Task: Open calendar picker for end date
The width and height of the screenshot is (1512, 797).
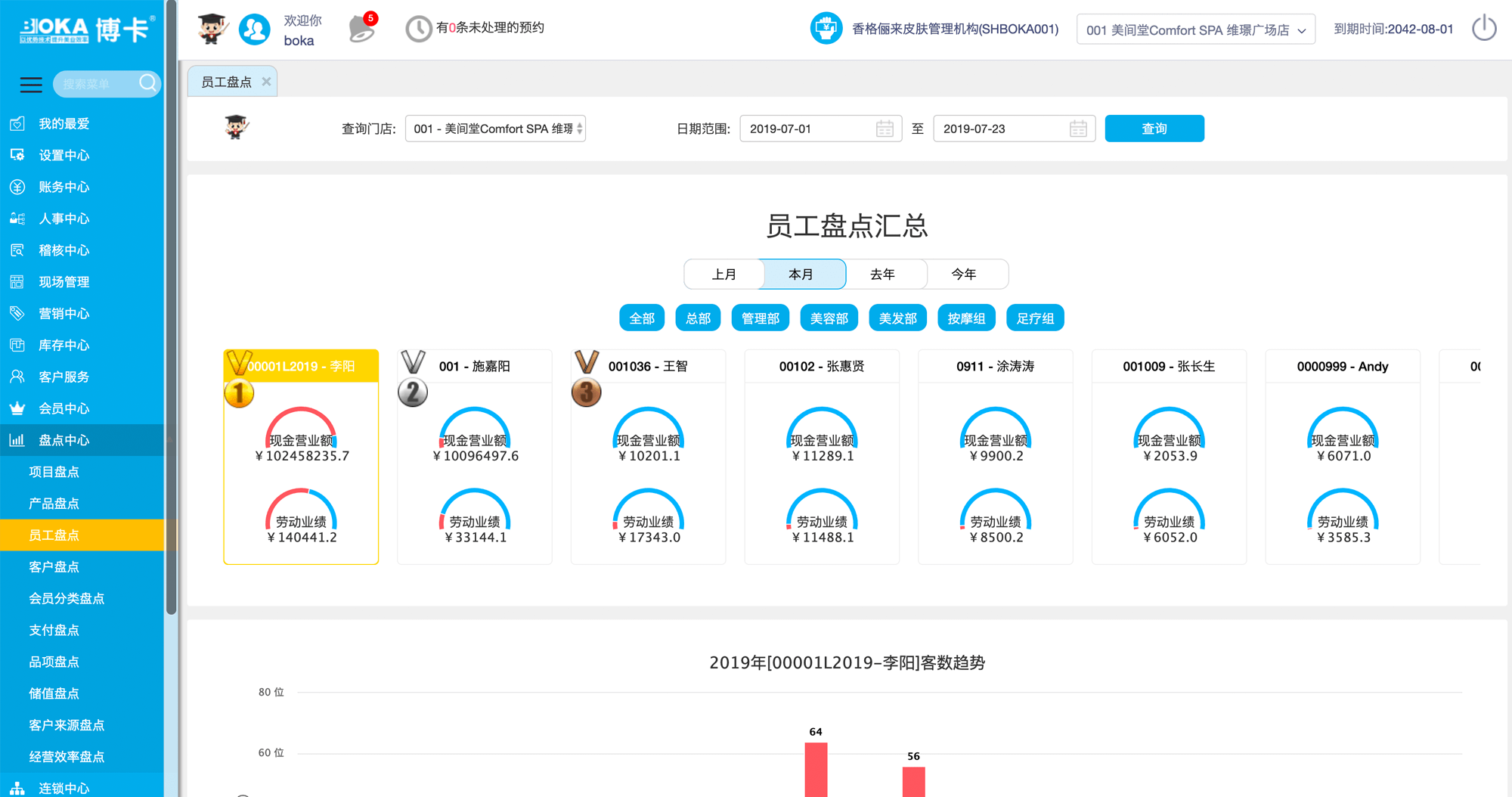Action: pos(1078,129)
